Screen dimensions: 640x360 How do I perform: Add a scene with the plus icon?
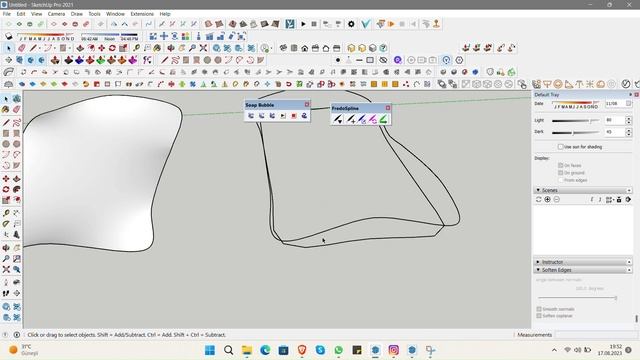tap(547, 200)
